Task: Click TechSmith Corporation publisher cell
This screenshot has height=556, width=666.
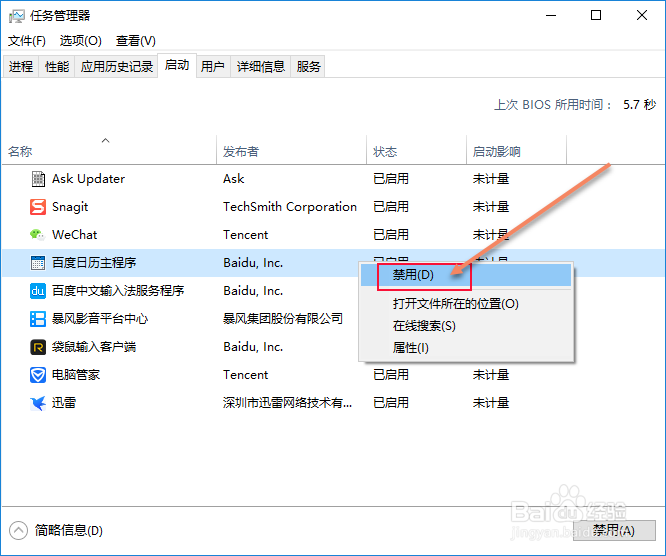Action: click(x=290, y=207)
